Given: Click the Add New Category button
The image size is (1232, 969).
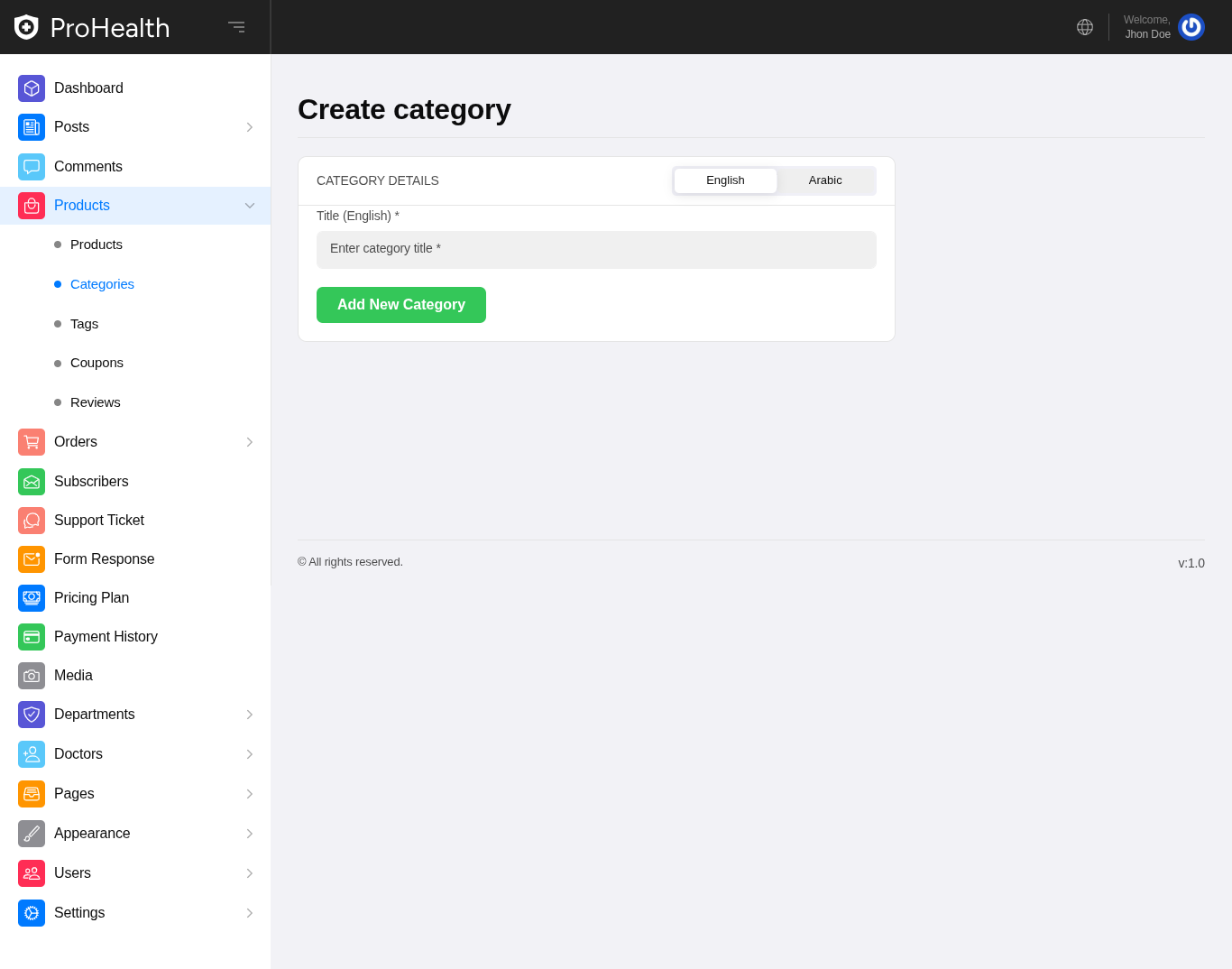Looking at the screenshot, I should [x=401, y=305].
